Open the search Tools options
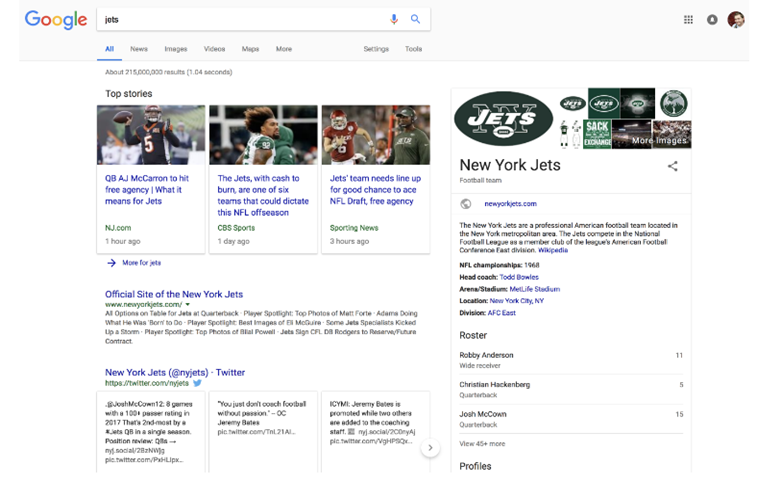This screenshot has width=780, height=480. [x=413, y=49]
